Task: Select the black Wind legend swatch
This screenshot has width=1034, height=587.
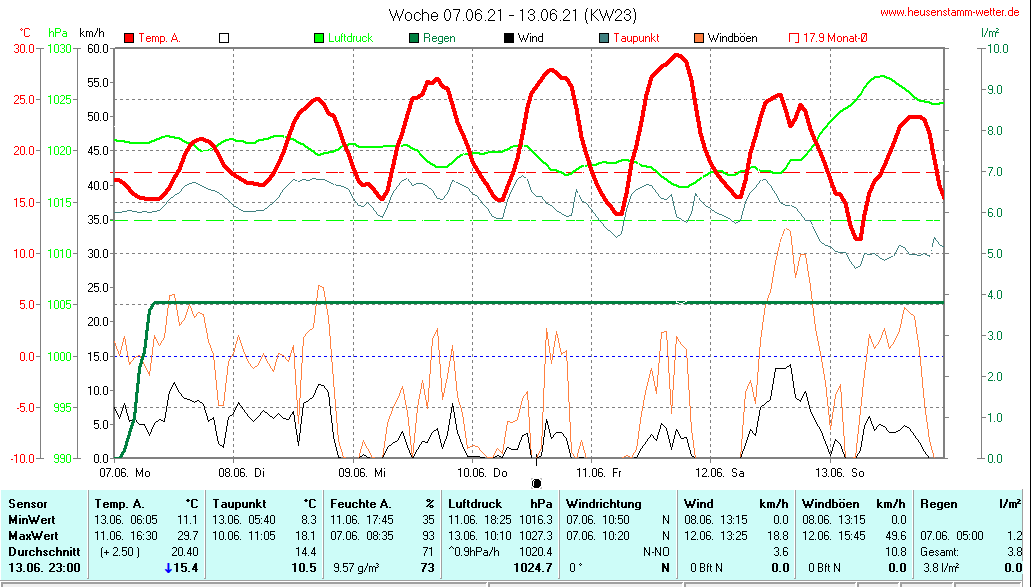Action: (x=509, y=38)
